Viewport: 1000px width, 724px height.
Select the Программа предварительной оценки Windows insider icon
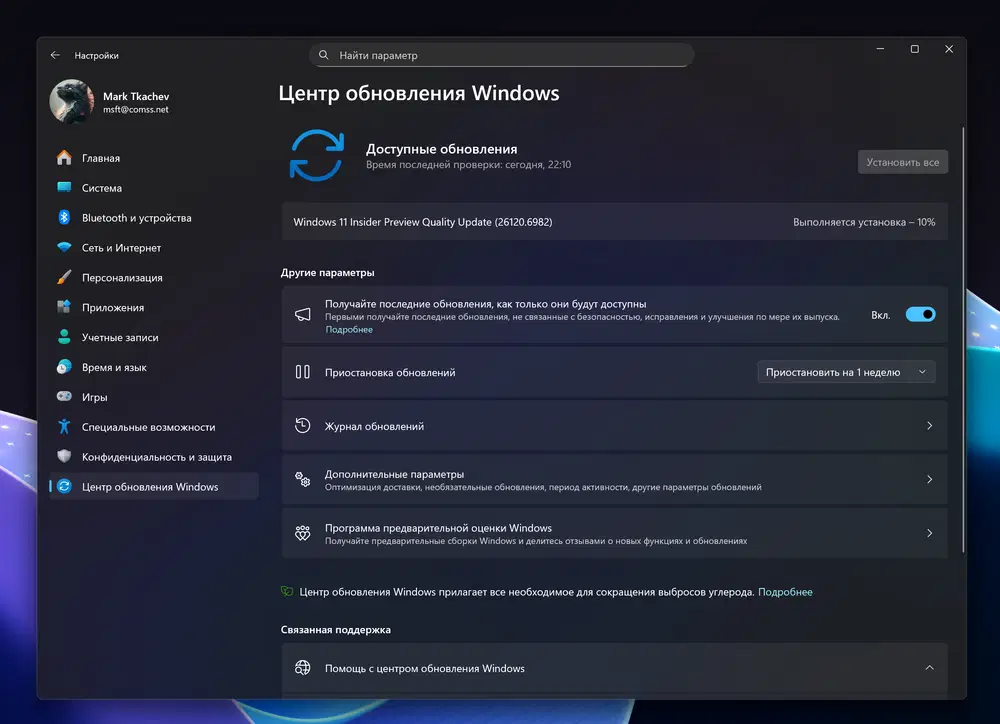302,532
